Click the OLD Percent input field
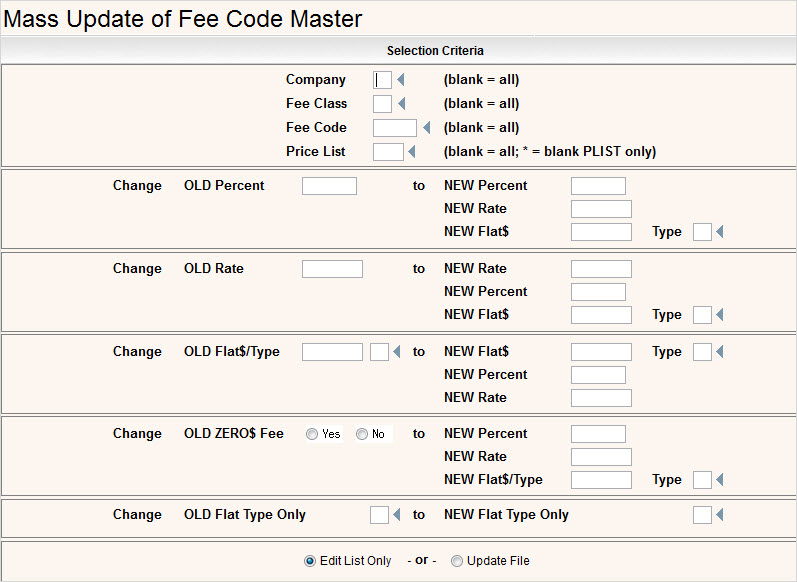797x582 pixels. pyautogui.click(x=329, y=186)
